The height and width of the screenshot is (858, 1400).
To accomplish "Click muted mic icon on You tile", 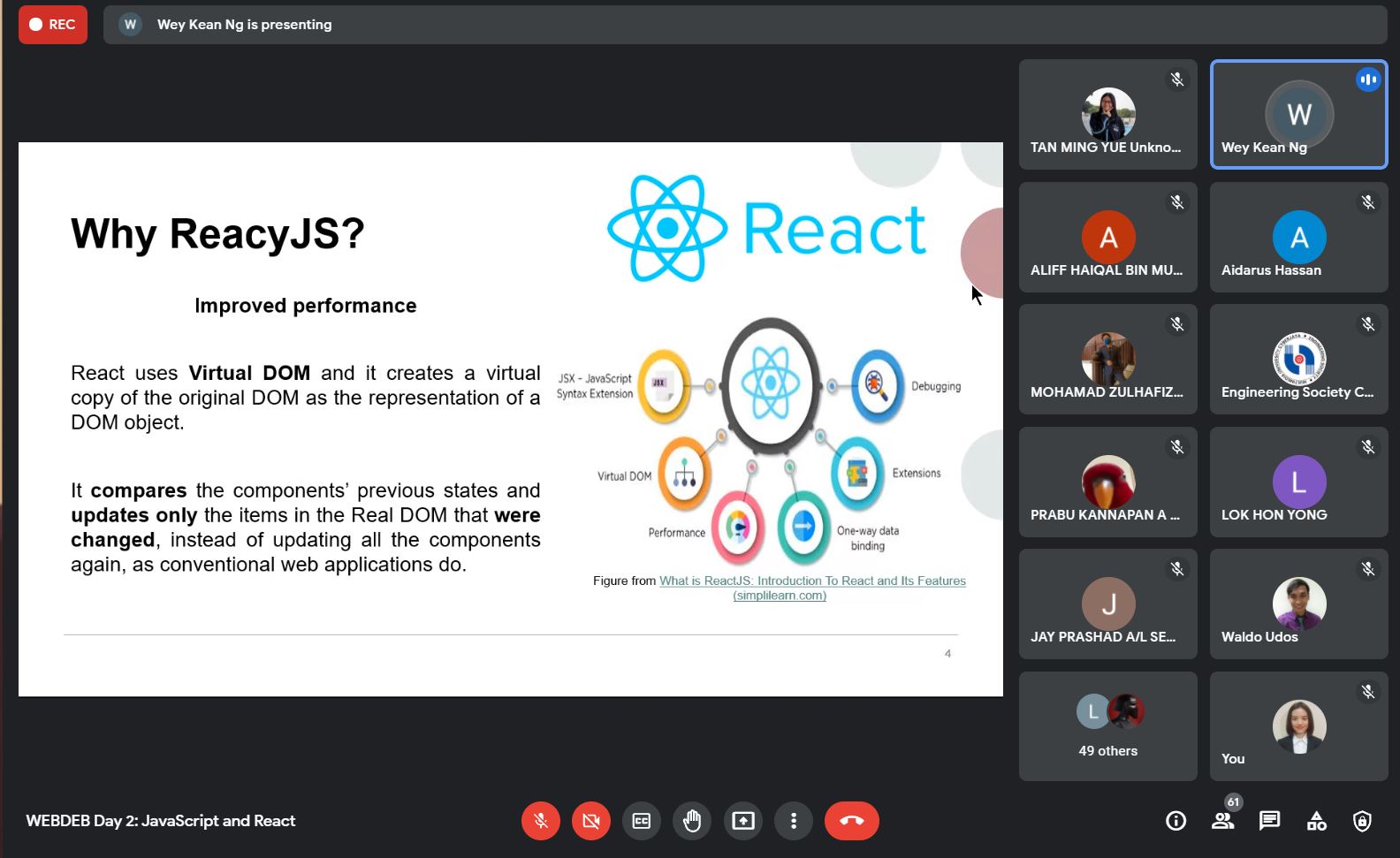I will pyautogui.click(x=1368, y=692).
